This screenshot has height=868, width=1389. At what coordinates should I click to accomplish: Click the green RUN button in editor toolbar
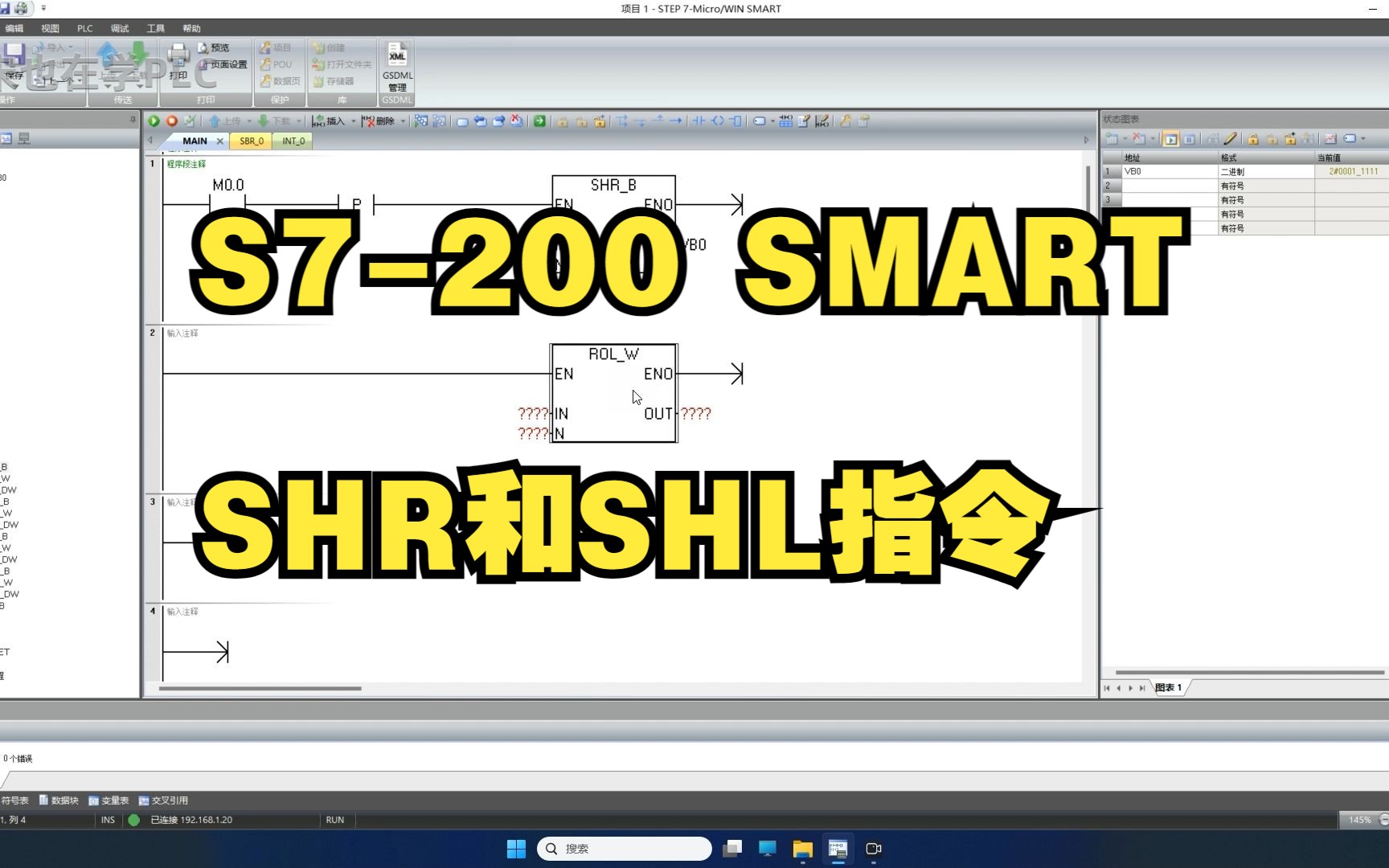[154, 121]
